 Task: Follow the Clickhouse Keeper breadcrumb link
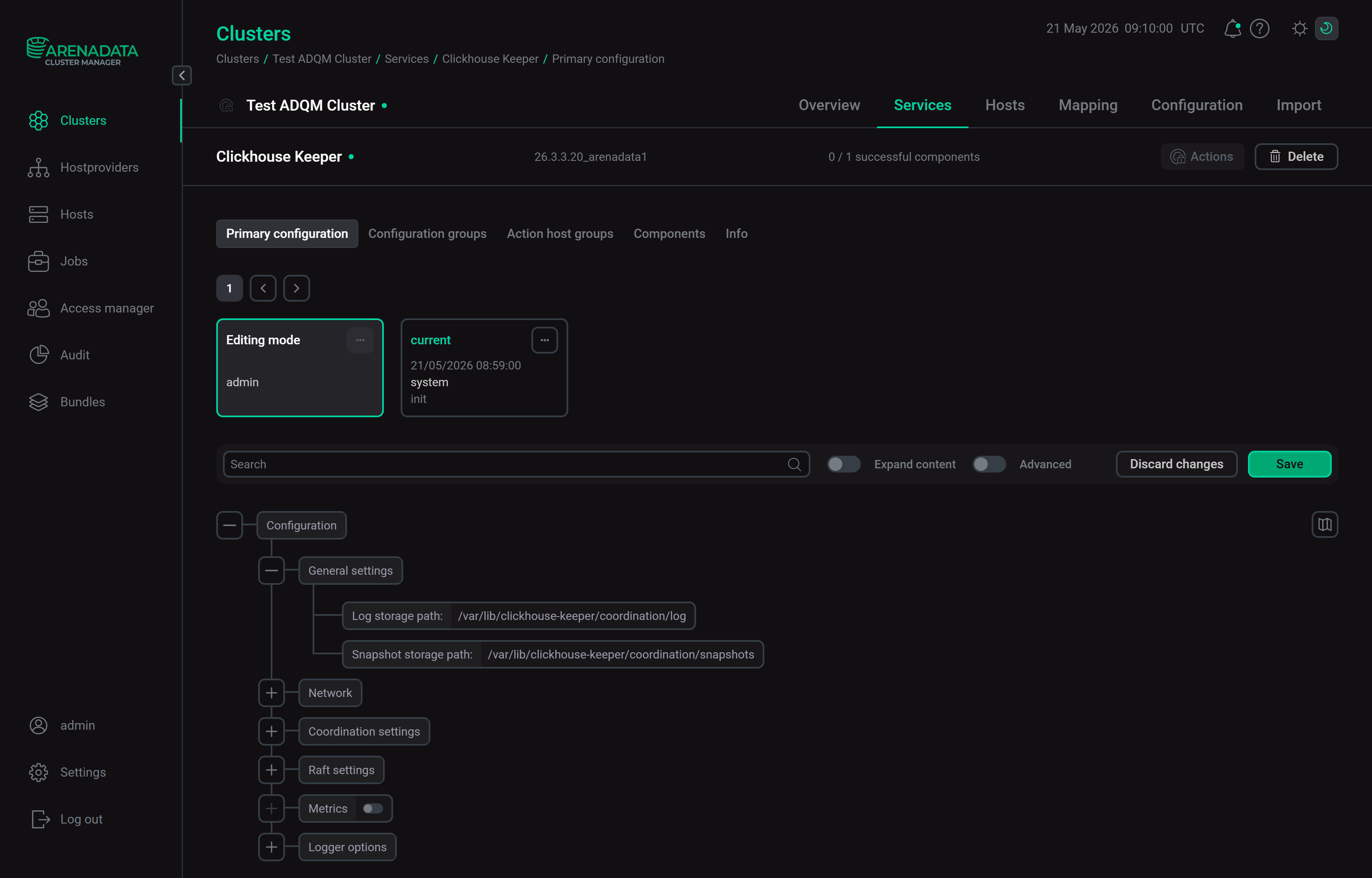click(x=490, y=59)
